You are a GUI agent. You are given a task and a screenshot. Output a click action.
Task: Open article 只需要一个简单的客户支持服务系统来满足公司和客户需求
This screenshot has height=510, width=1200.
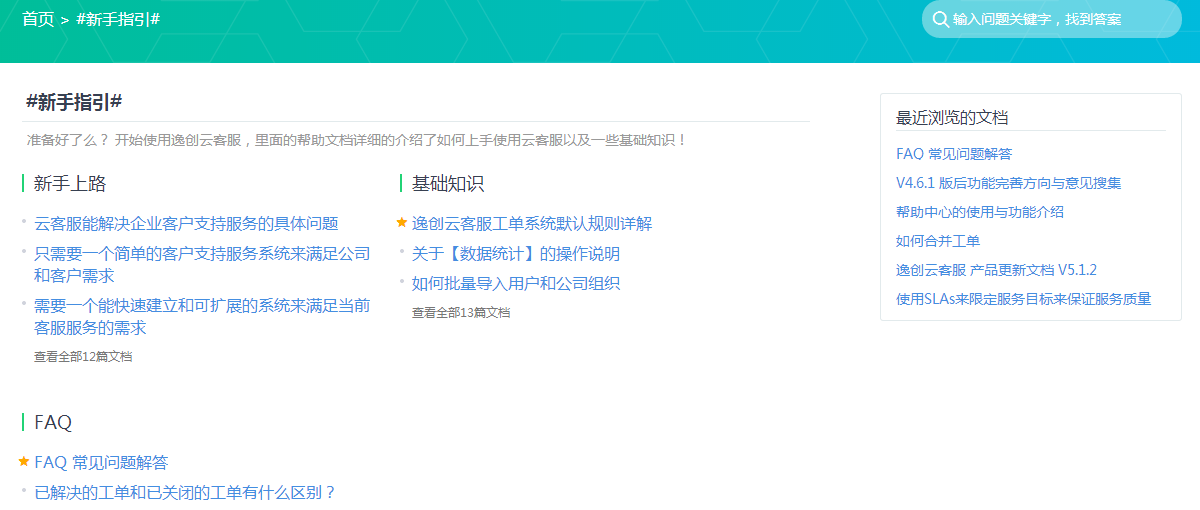pos(202,265)
